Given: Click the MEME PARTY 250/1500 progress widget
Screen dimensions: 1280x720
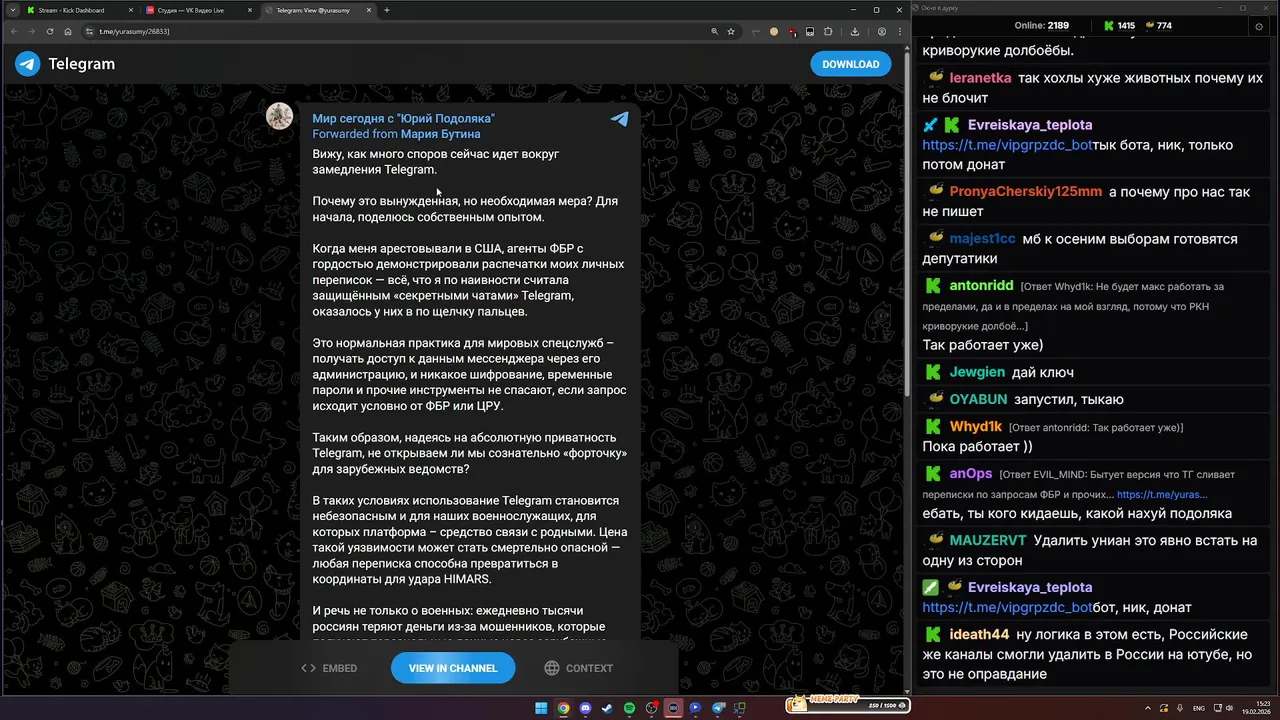Looking at the screenshot, I should (848, 705).
